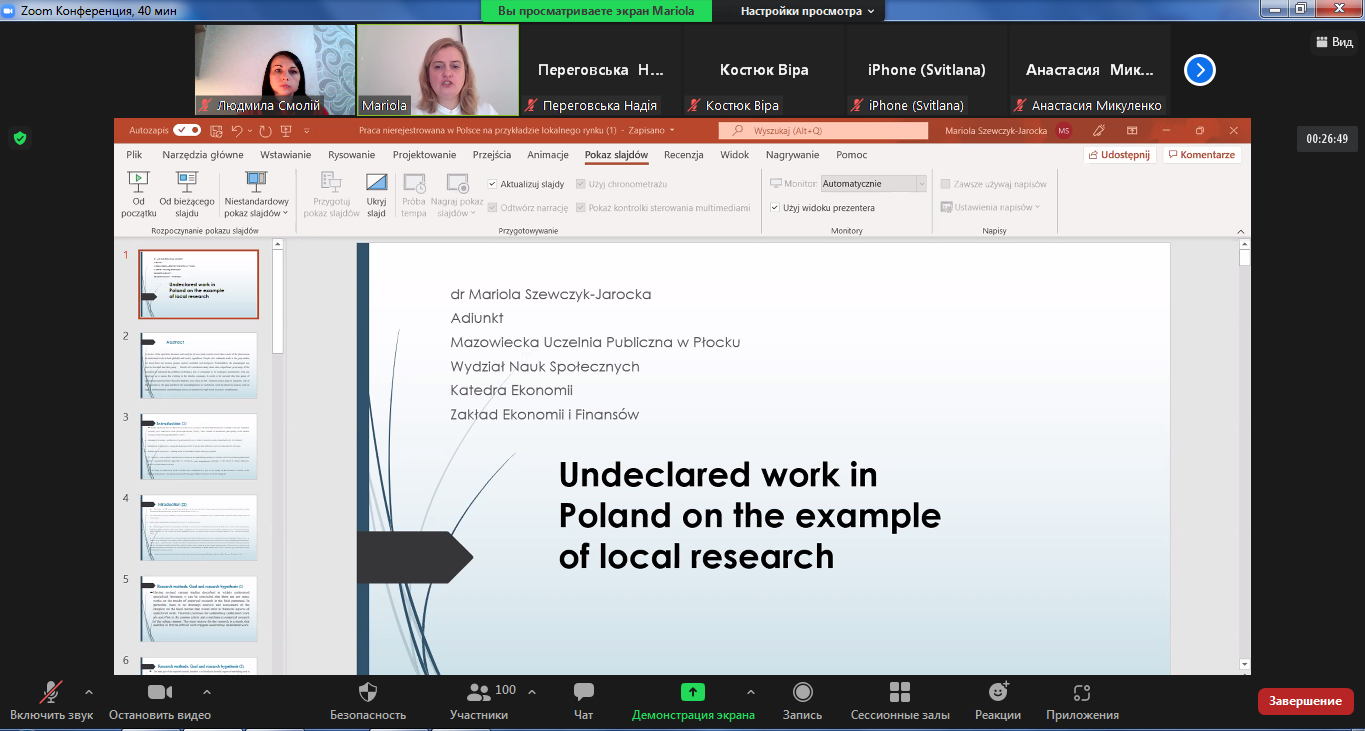Viewport: 1365px width, 731px height.
Task: Click the green encryption shield icon
Action: [19, 138]
